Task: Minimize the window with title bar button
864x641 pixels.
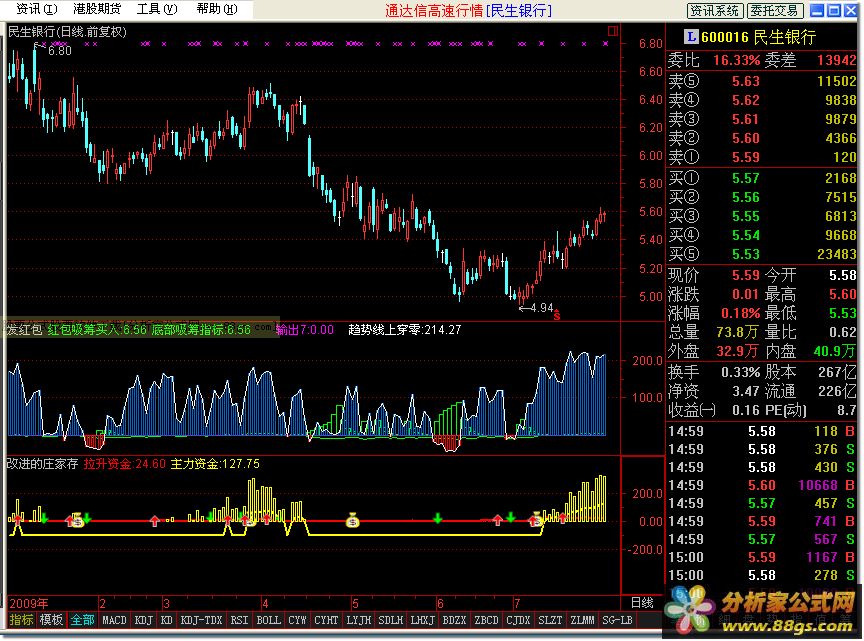Action: click(817, 10)
